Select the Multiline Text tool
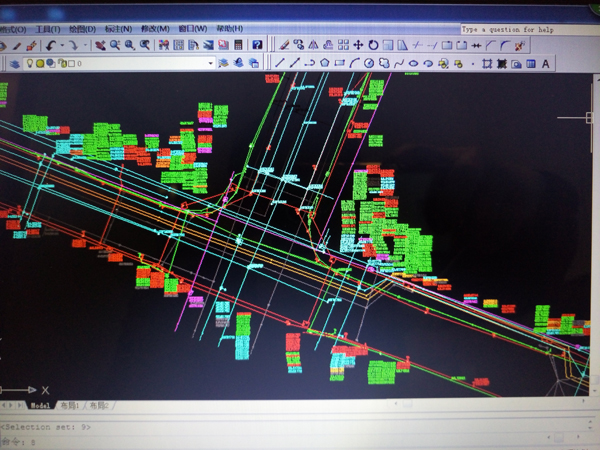Viewport: 600px width, 450px height. click(546, 64)
